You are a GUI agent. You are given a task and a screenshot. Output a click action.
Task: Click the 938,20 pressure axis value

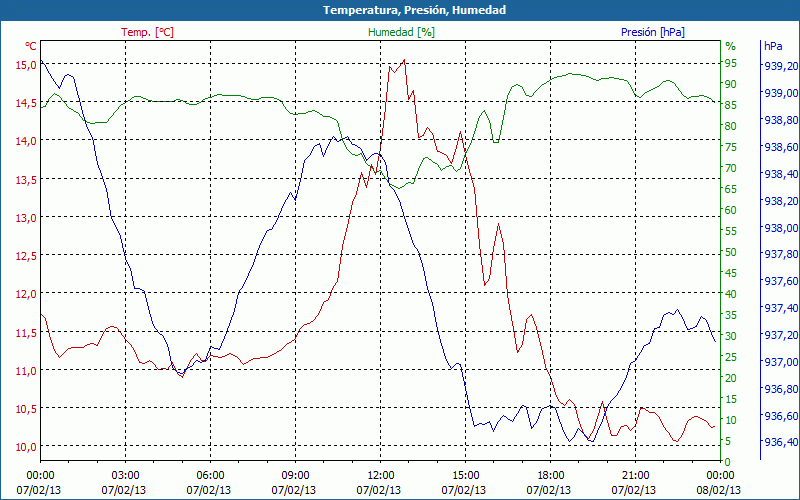[781, 201]
